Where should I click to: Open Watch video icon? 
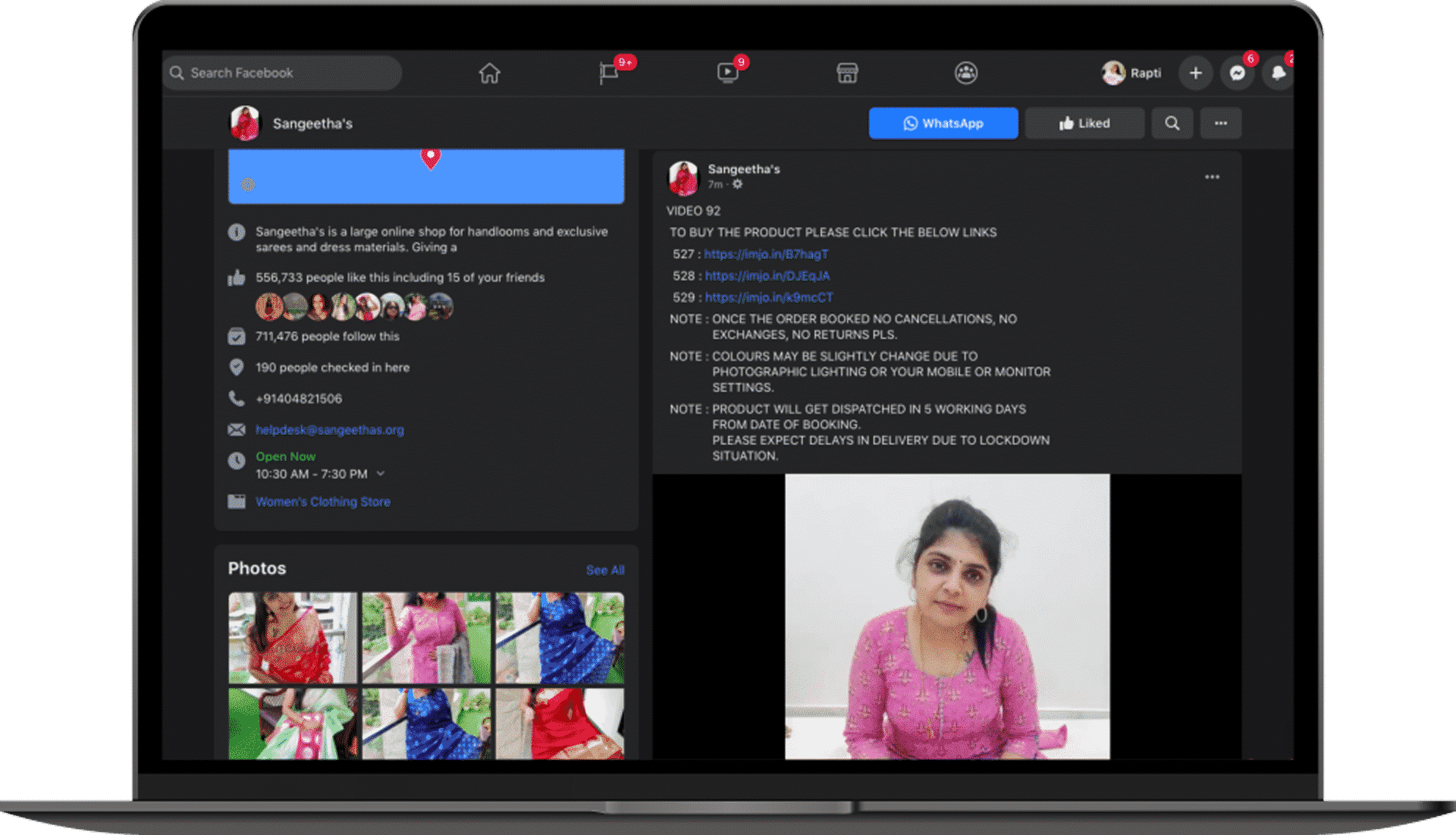tap(727, 73)
